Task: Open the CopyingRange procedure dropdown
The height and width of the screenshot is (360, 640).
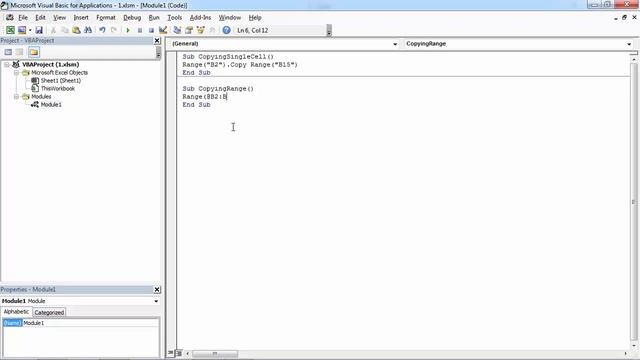Action: pyautogui.click(x=629, y=44)
